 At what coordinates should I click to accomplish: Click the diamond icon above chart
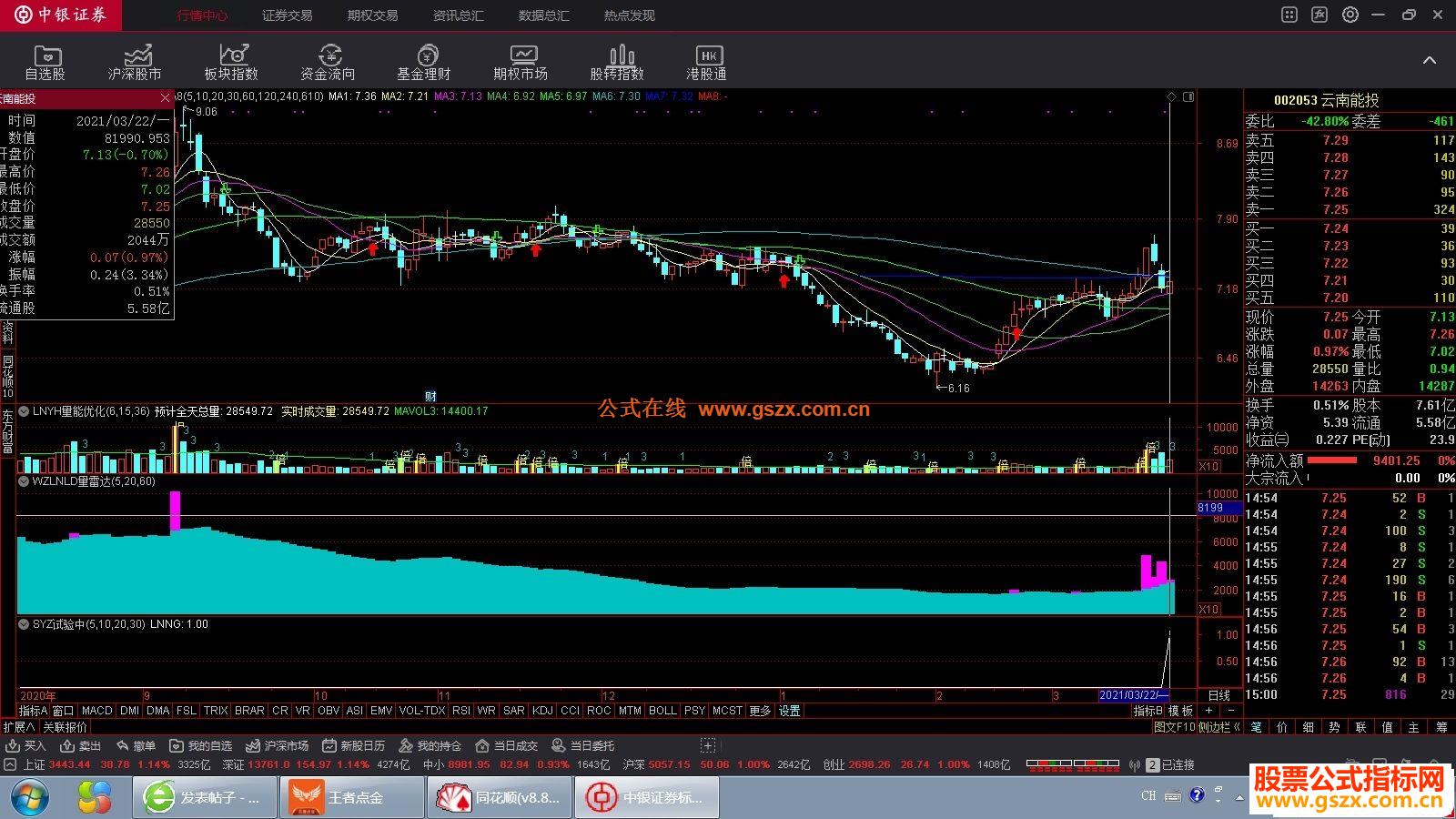point(1171,96)
